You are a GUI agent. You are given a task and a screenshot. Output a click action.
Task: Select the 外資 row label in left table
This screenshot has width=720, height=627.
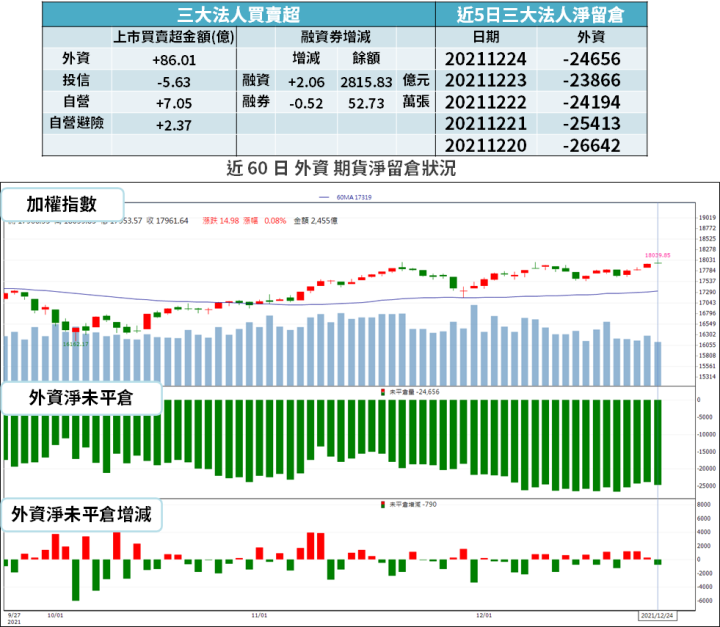coord(76,58)
